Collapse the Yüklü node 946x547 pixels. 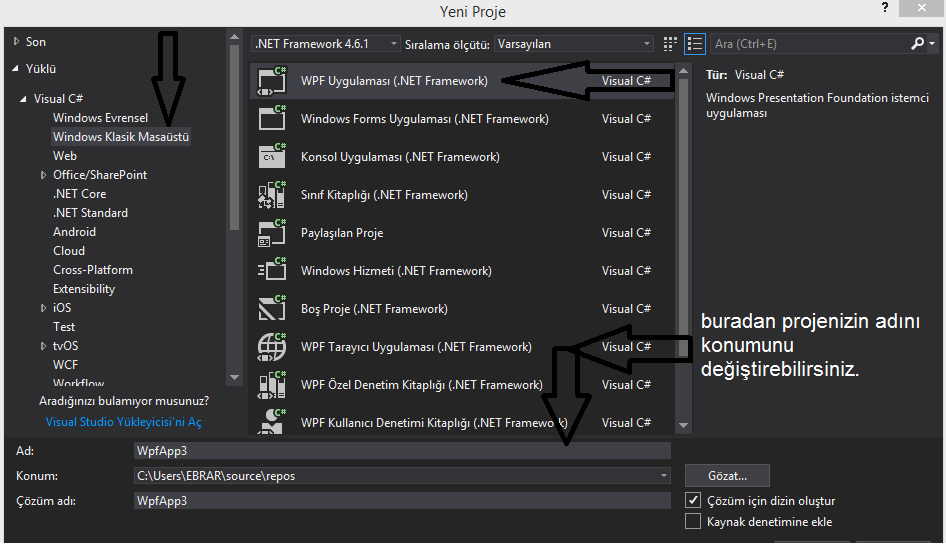(15, 69)
